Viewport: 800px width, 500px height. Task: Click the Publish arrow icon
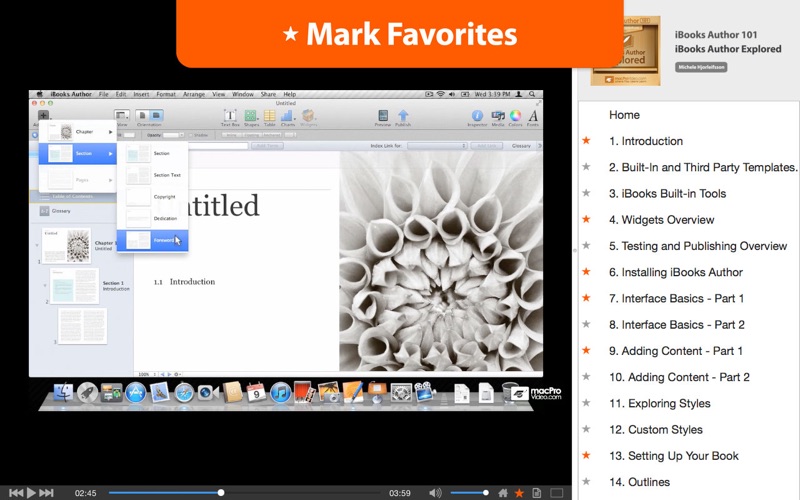click(403, 116)
